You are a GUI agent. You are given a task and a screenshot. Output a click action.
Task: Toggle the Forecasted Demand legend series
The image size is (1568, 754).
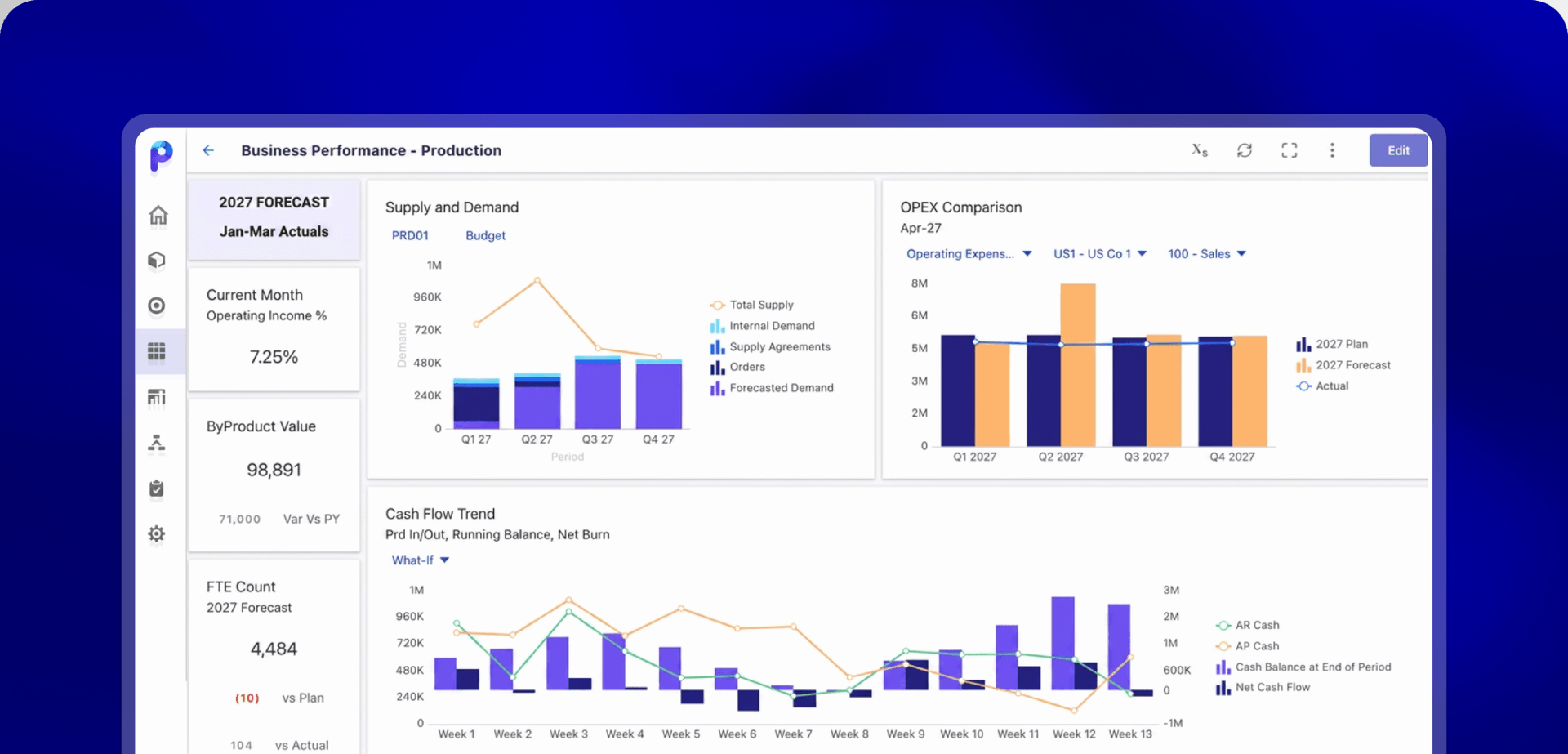click(x=772, y=388)
